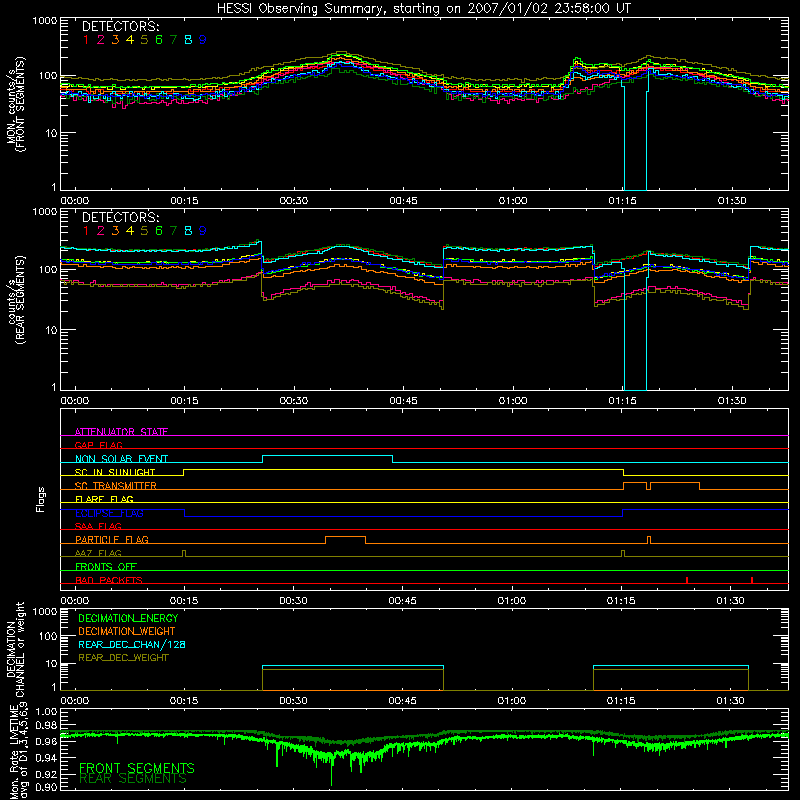
Task: Click 1.00 y-axis label of livetime plot
Action: 46,711
